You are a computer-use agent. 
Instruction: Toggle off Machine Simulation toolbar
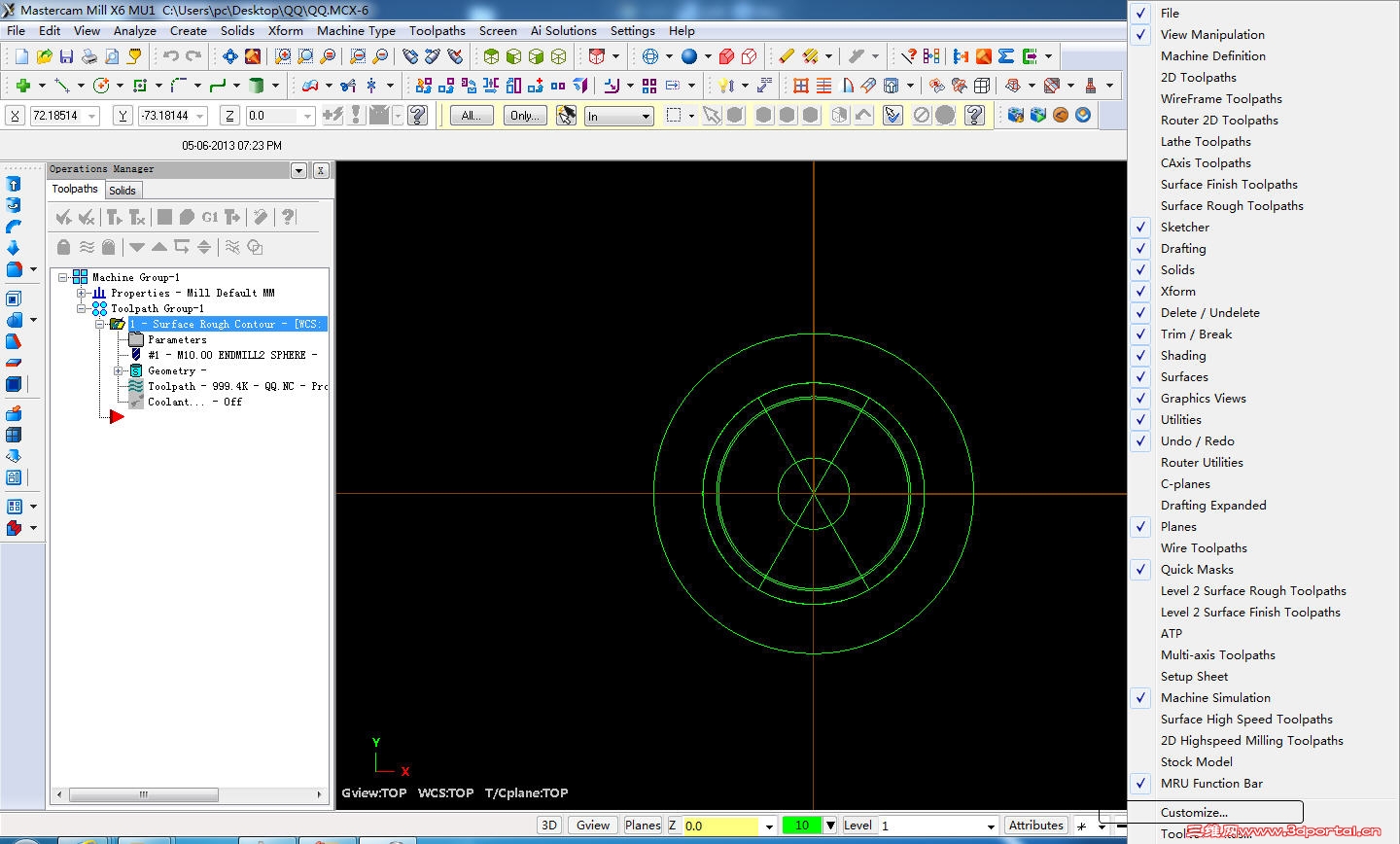pos(1214,697)
